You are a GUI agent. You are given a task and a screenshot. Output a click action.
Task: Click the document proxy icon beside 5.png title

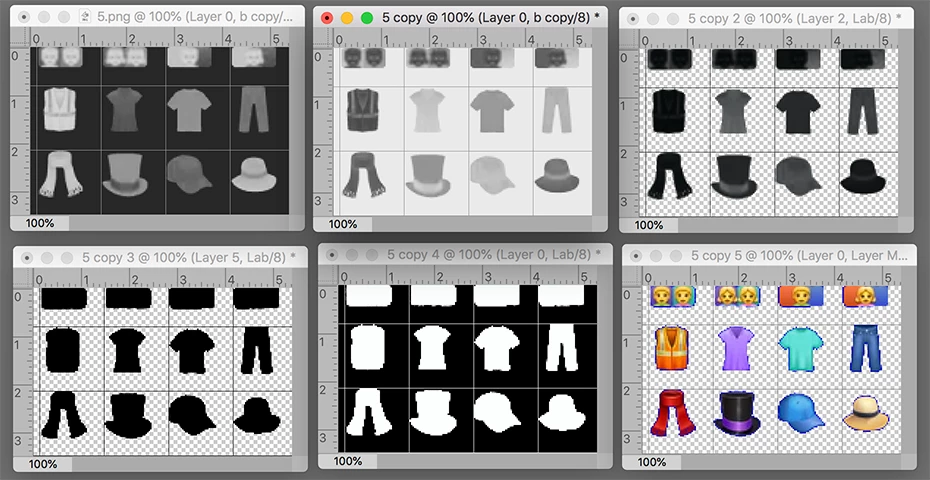pyautogui.click(x=85, y=17)
